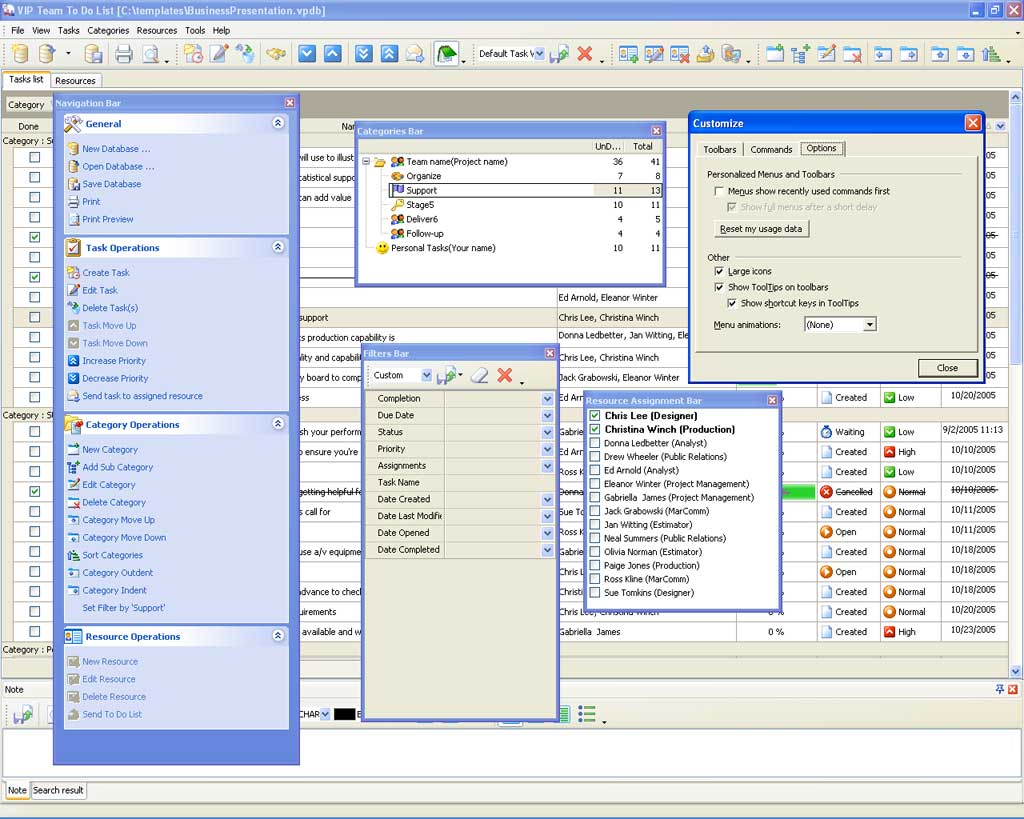Click the Sort Categories icon
Screen dimensions: 1024x819
click(73, 555)
